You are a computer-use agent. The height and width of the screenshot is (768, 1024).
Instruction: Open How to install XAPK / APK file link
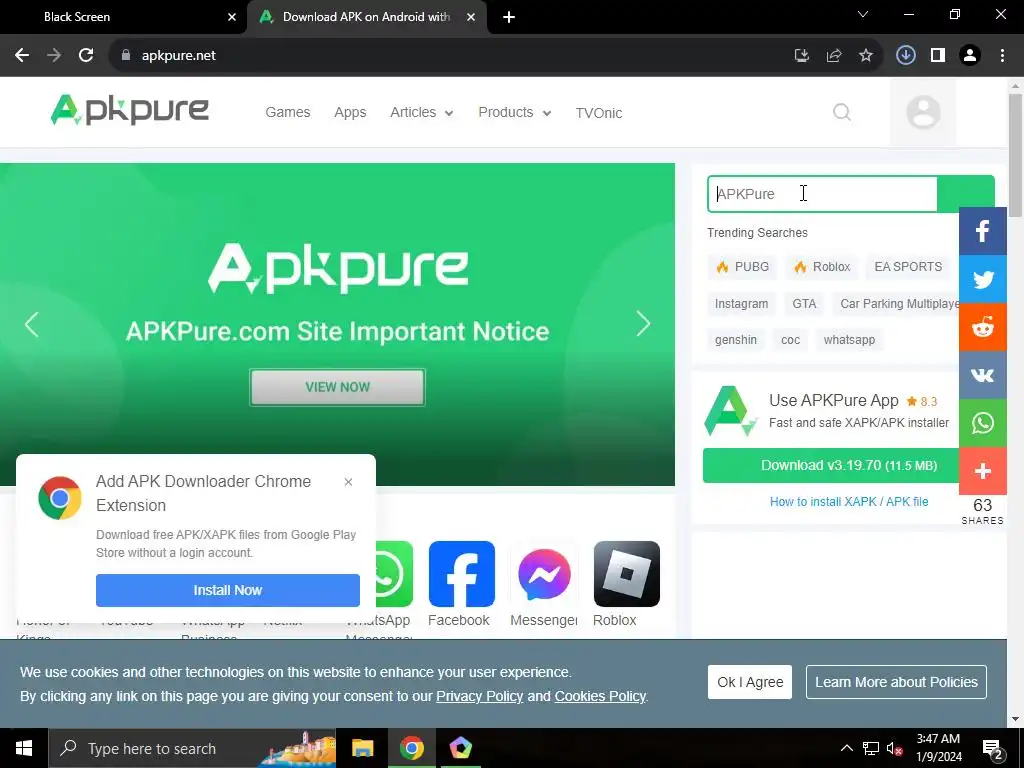849,502
